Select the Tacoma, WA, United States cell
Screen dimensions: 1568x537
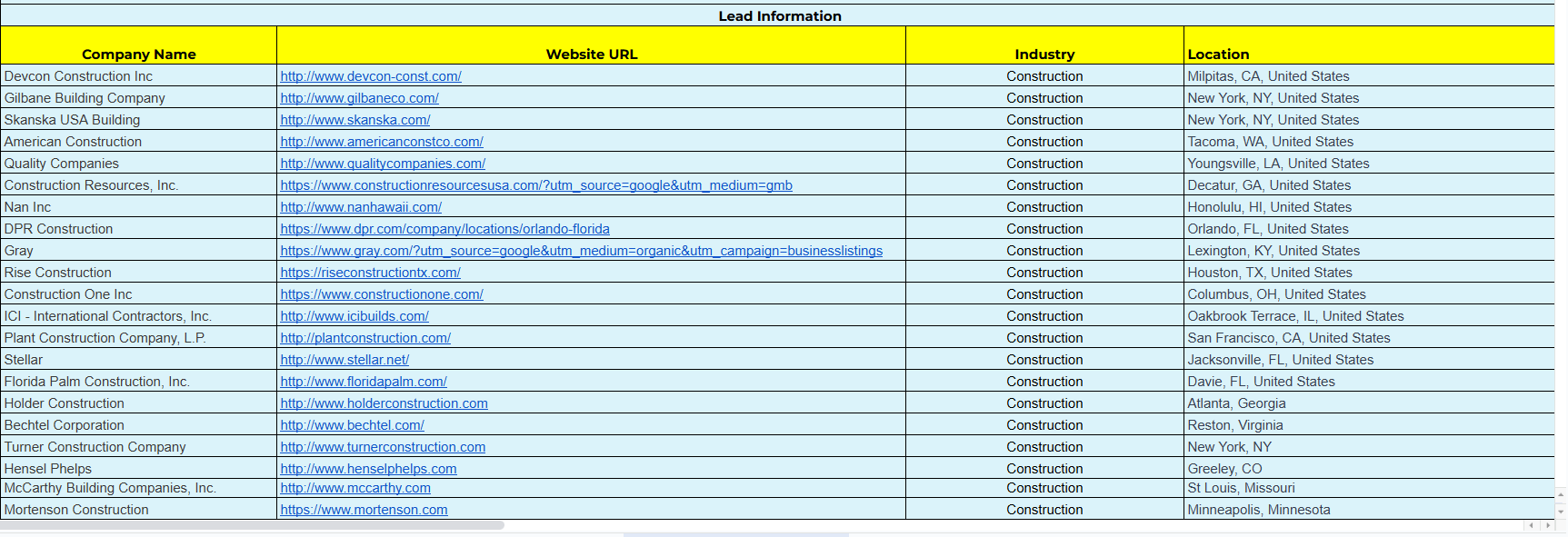point(1369,142)
